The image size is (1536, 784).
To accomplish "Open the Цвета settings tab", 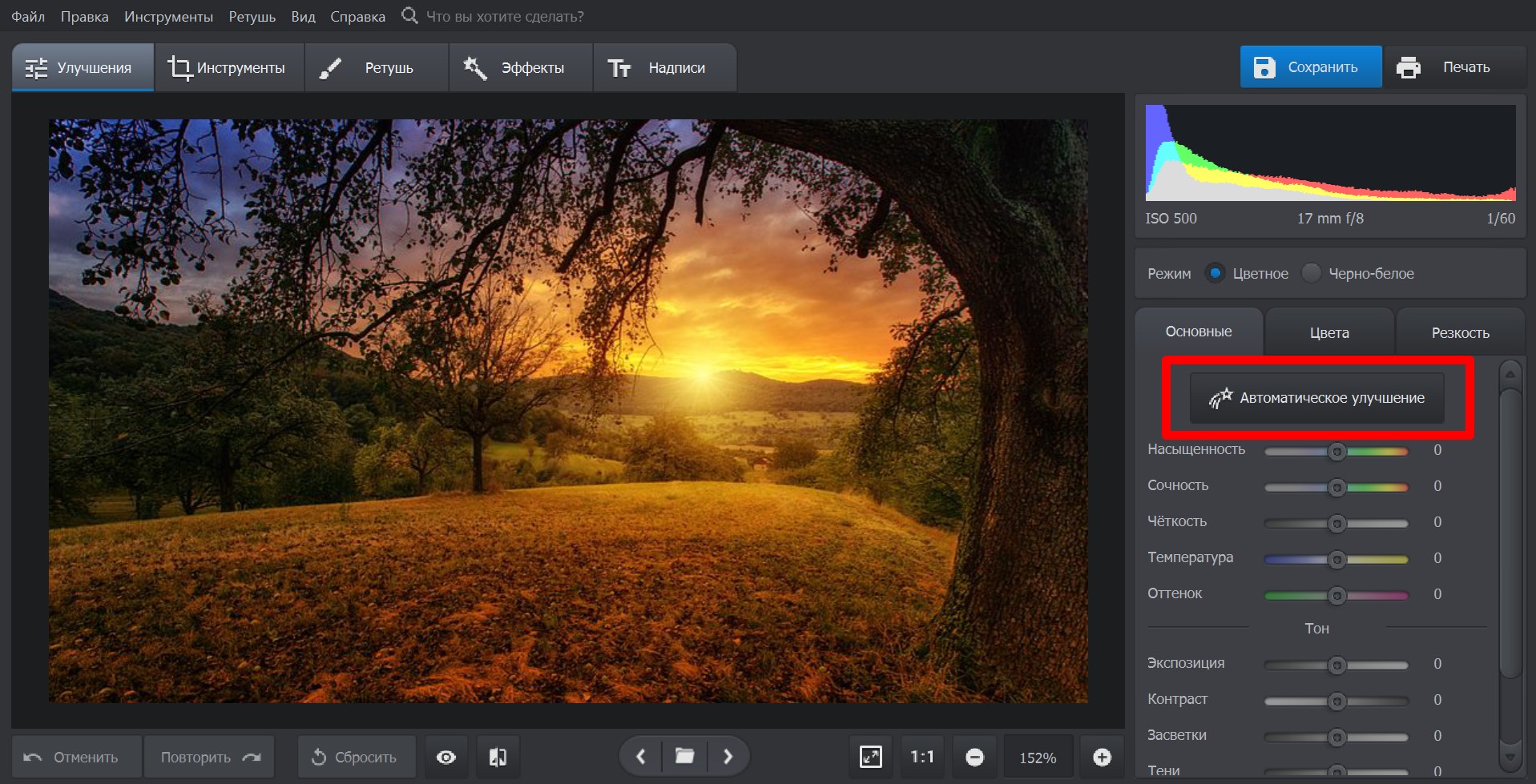I will [1329, 332].
